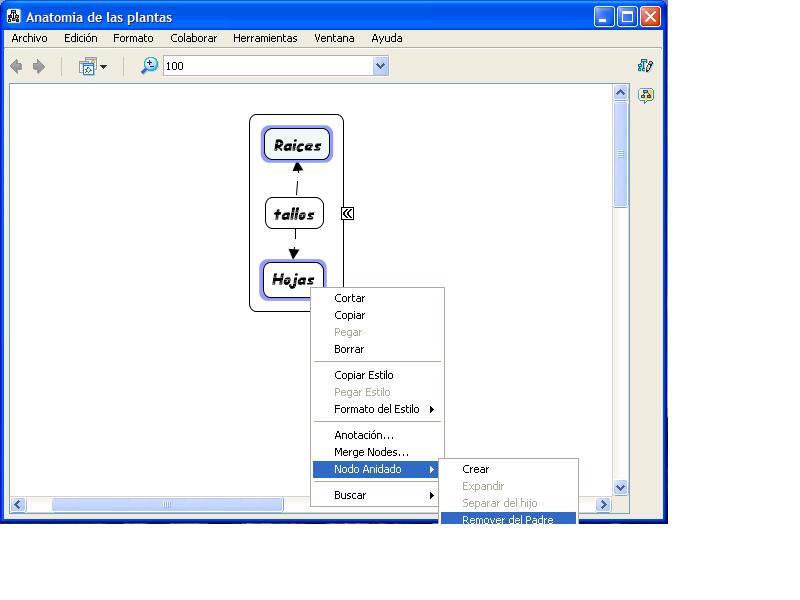Open the Archivo menu
This screenshot has height=600, width=800.
pos(30,38)
